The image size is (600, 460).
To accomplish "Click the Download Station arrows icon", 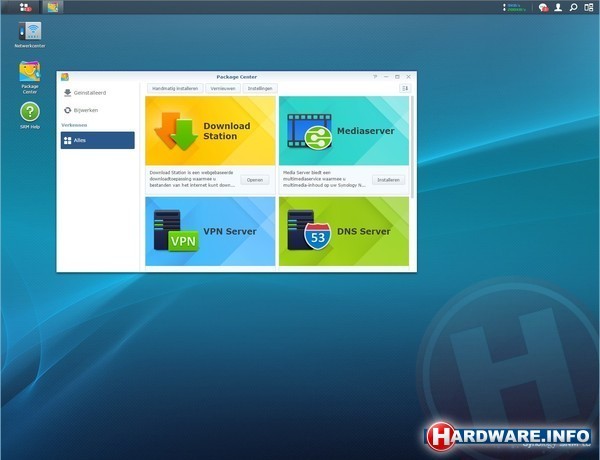I will 176,131.
